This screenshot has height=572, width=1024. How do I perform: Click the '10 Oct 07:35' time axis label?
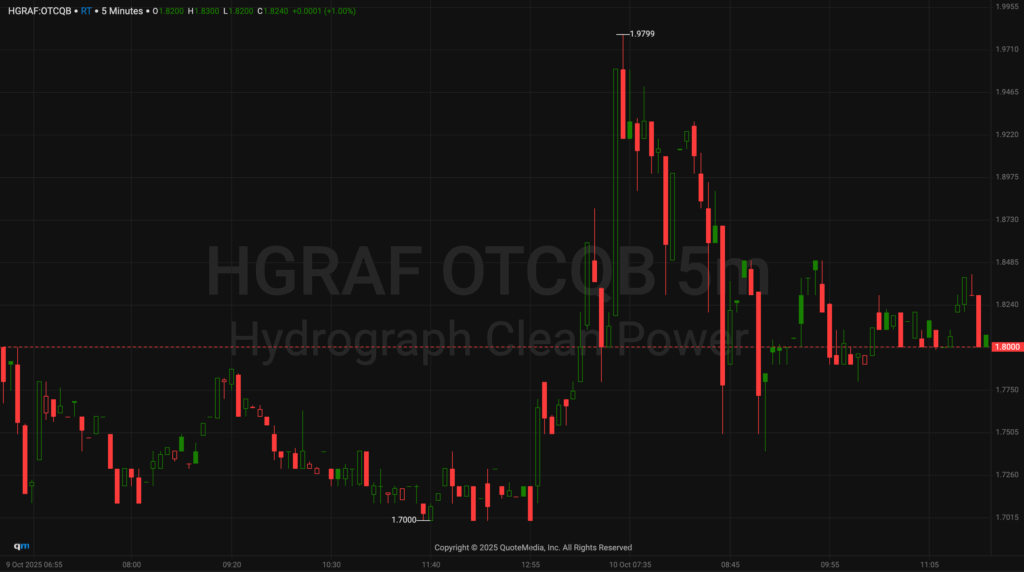630,564
